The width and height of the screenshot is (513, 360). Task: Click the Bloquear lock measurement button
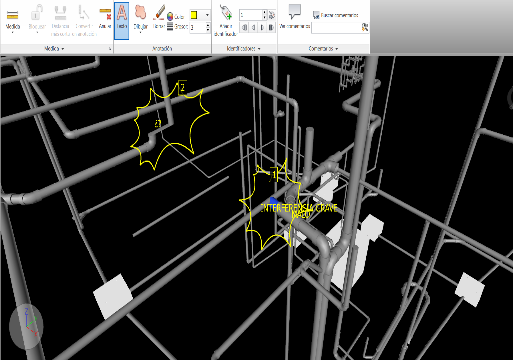point(37,18)
